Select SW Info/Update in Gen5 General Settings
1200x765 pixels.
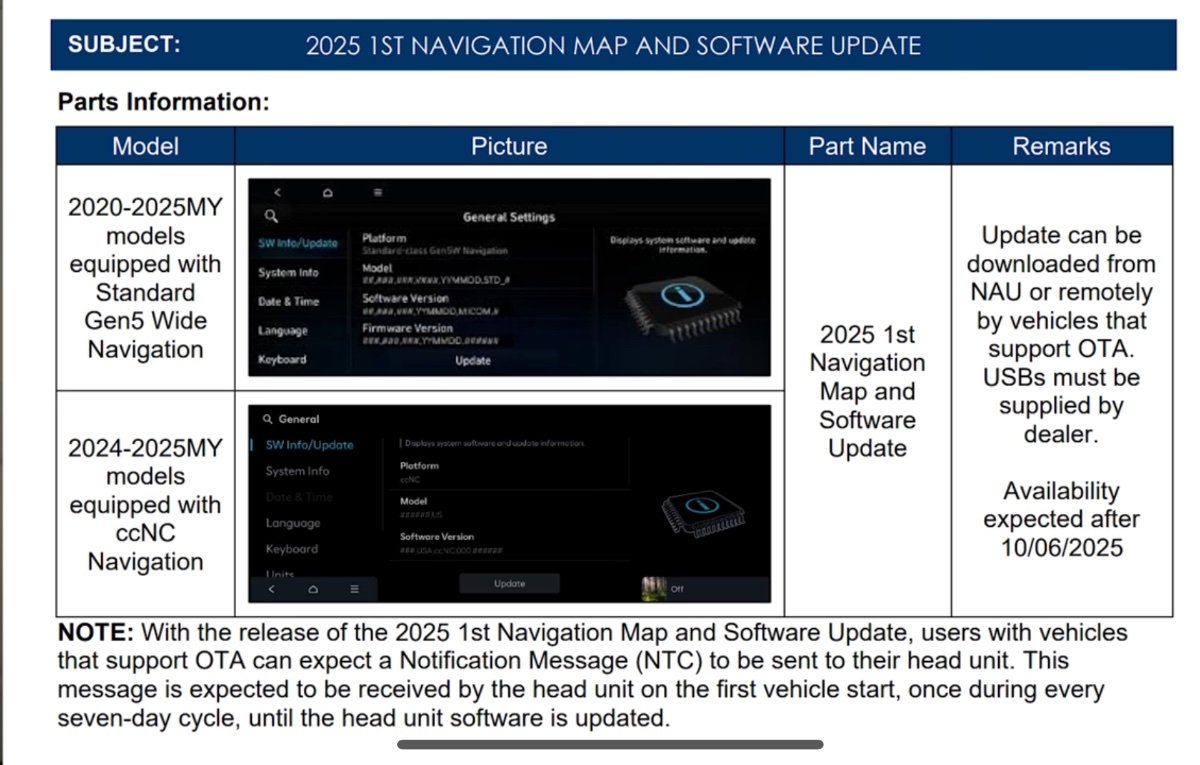(x=298, y=243)
